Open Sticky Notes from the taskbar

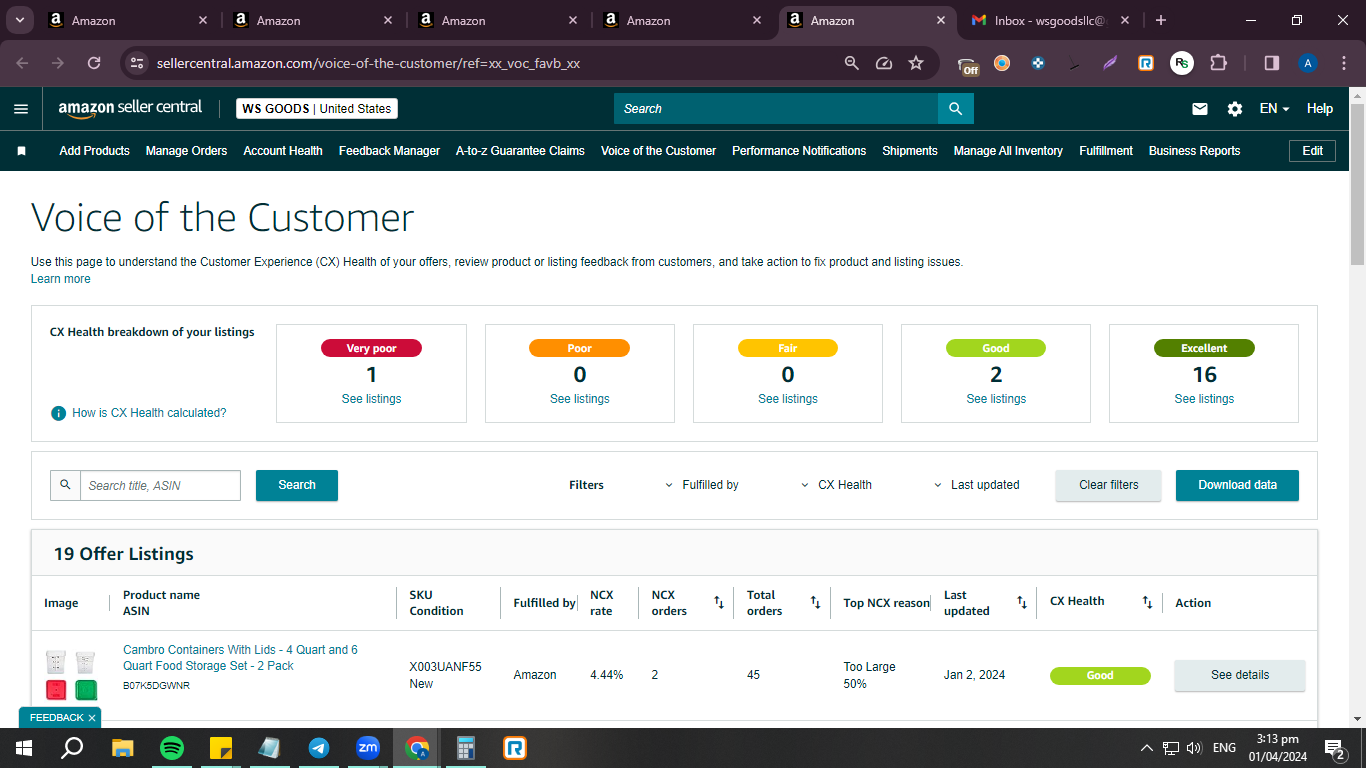221,748
